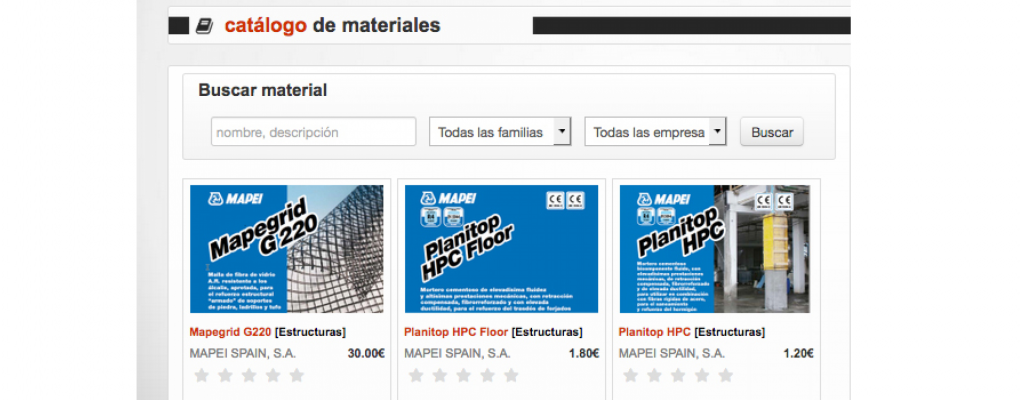Follow the Planitop HPC title link
The height and width of the screenshot is (400, 1020).
click(x=654, y=332)
